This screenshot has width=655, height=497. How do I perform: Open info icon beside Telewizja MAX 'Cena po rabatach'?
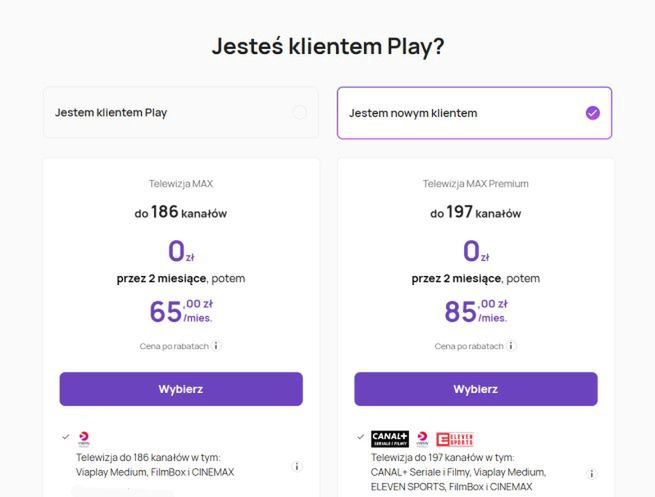click(216, 346)
